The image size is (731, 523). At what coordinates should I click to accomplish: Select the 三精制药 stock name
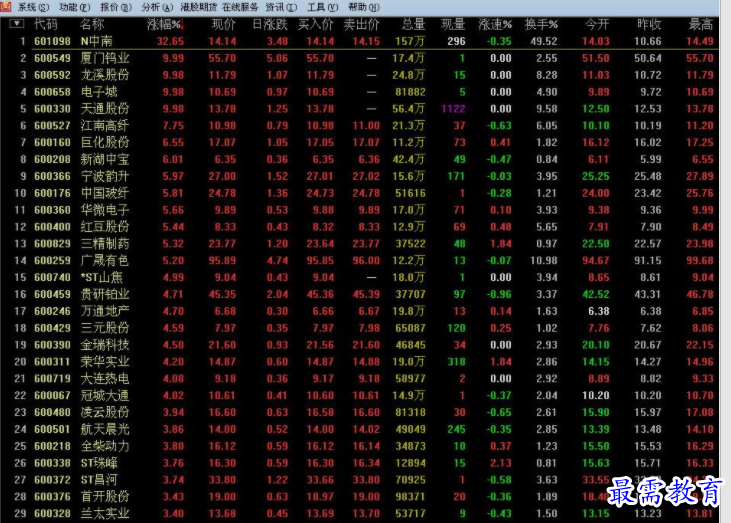pyautogui.click(x=105, y=243)
